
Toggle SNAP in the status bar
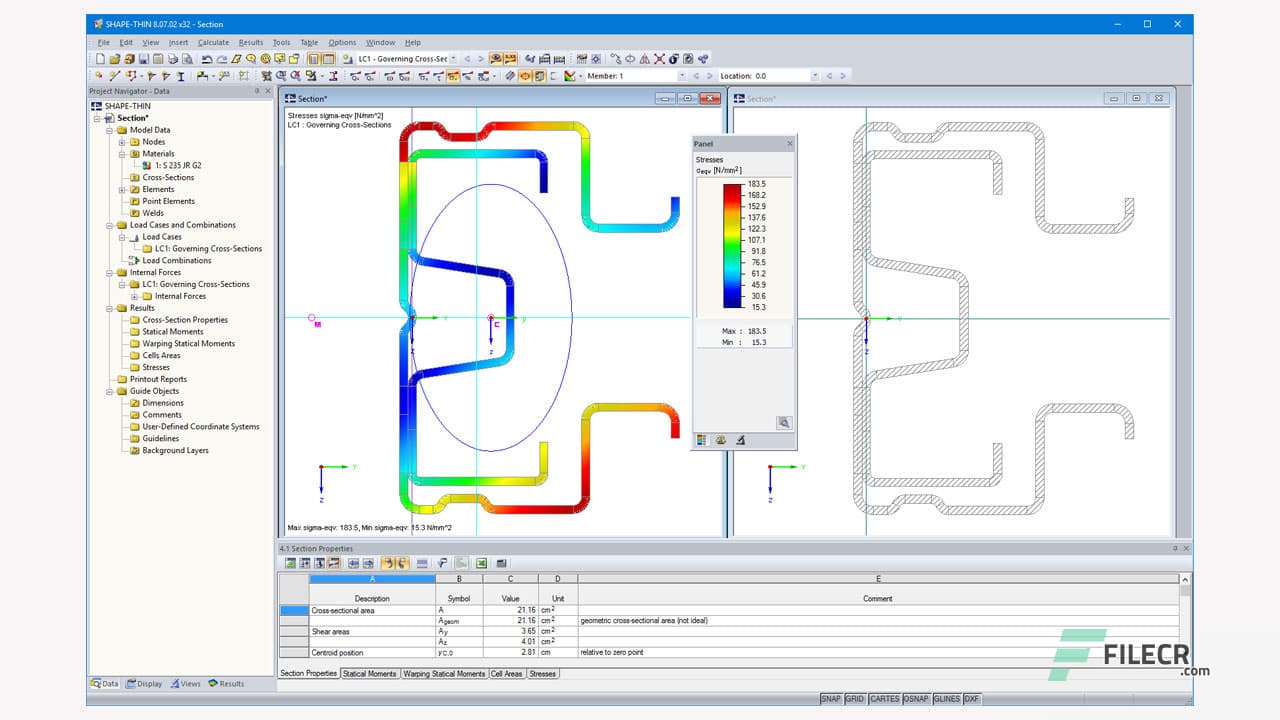click(830, 699)
